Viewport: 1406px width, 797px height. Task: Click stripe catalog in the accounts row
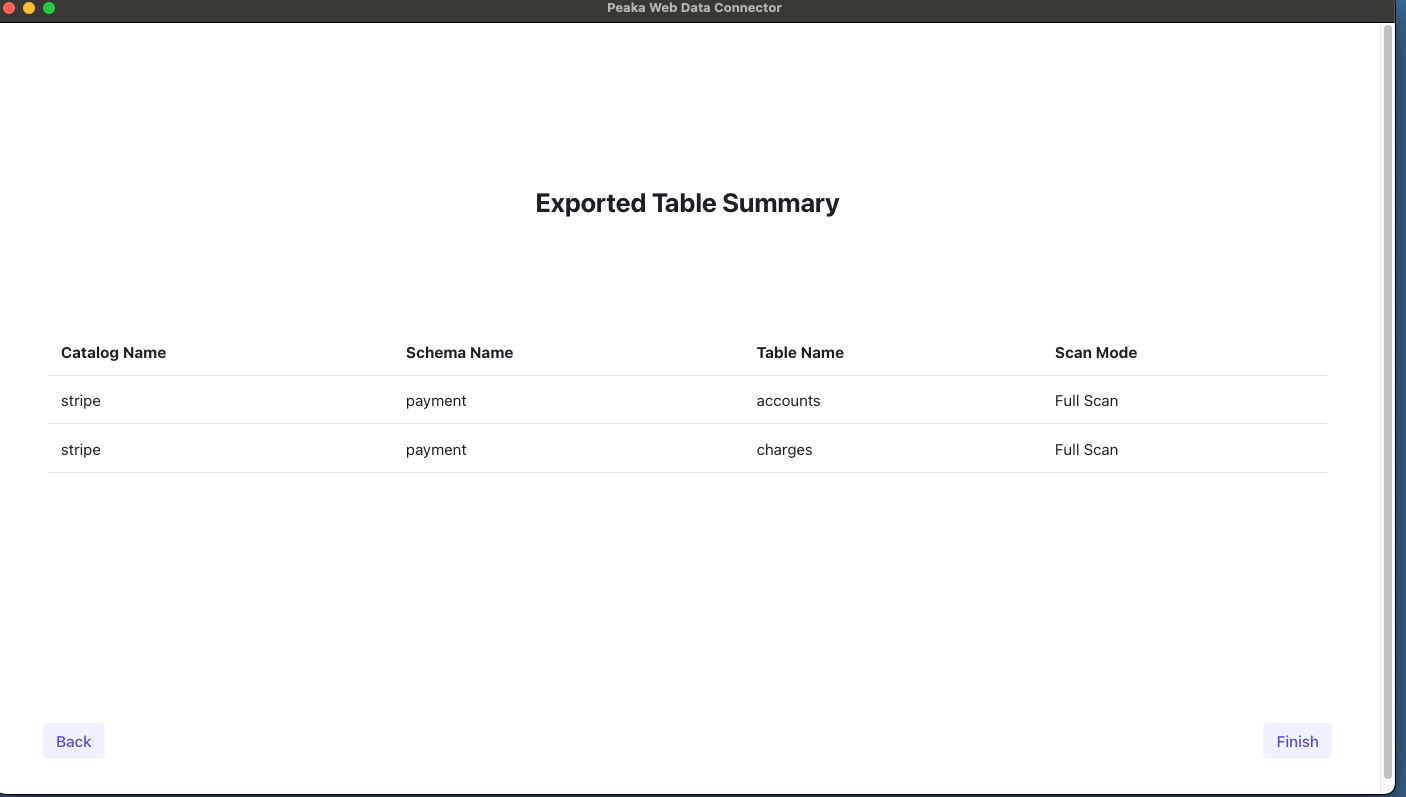pos(81,401)
